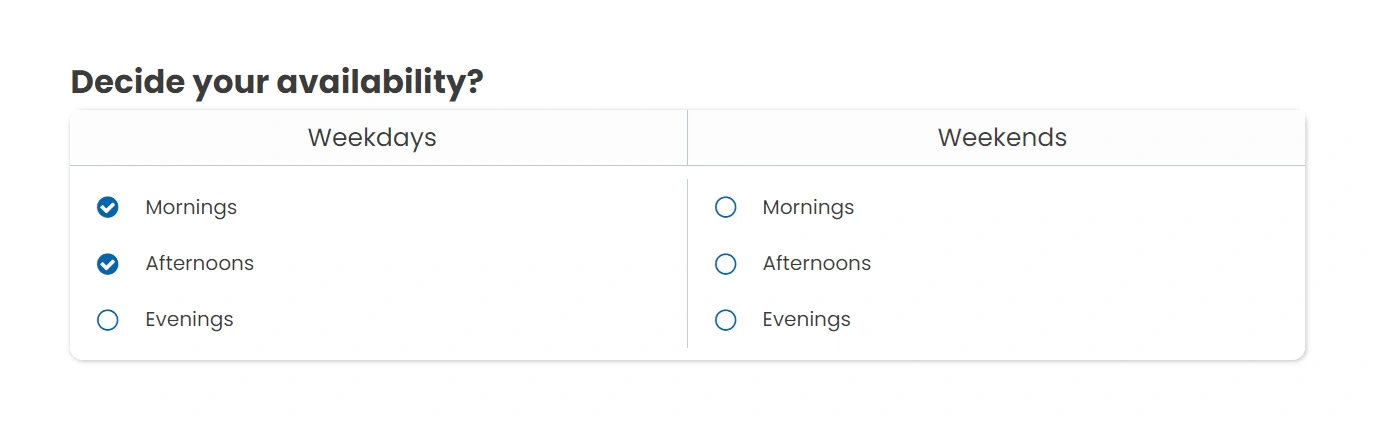The width and height of the screenshot is (1376, 423).
Task: Click the Evenings label under Weekends
Action: [806, 320]
